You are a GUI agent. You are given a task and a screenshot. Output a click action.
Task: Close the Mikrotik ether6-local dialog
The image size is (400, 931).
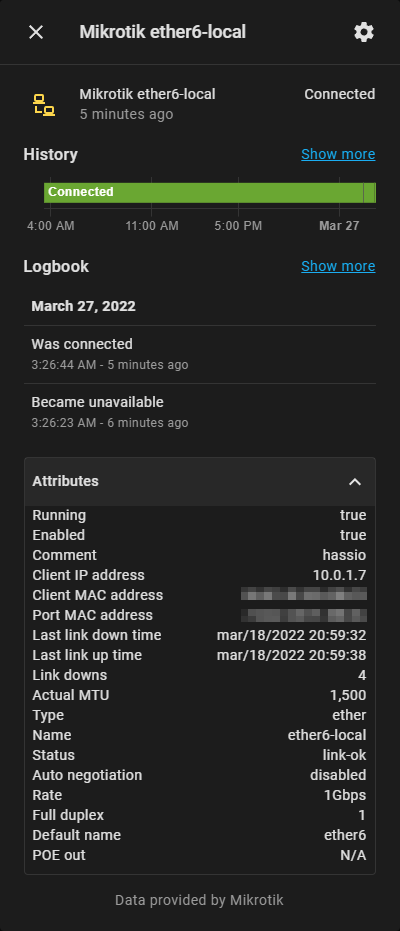coord(36,32)
